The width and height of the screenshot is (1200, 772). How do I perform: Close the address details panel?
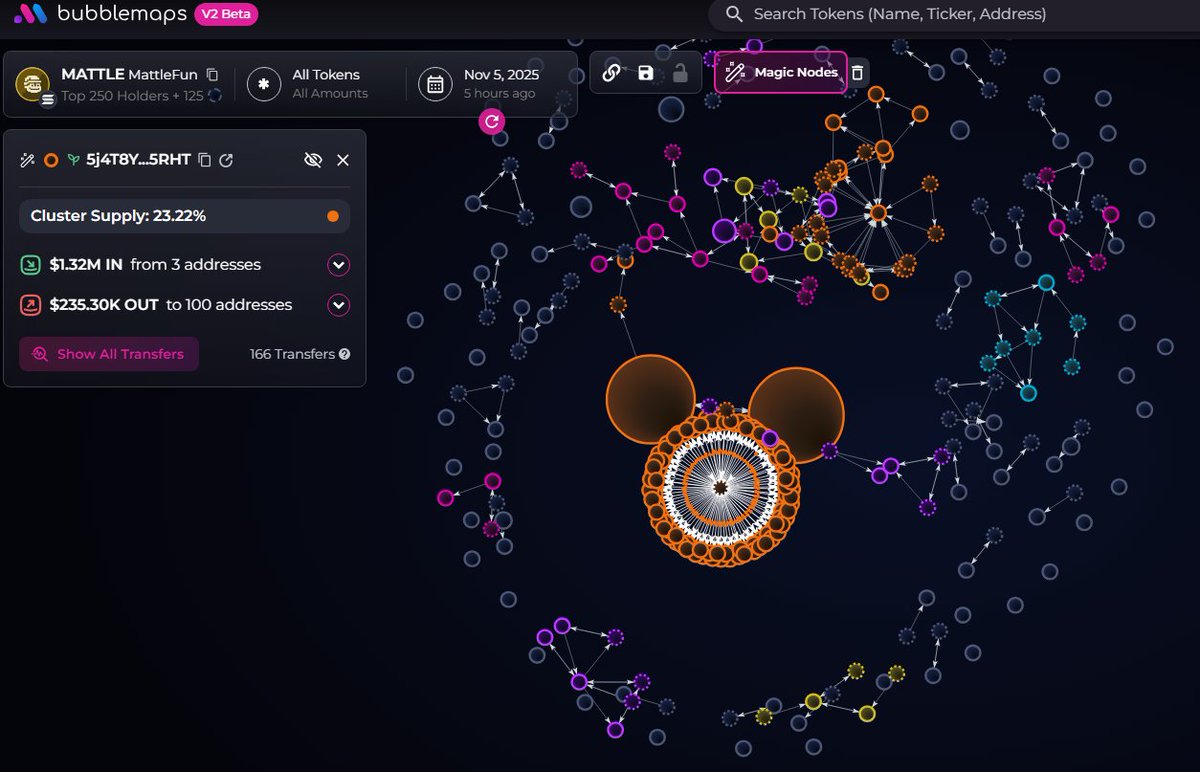(x=343, y=160)
